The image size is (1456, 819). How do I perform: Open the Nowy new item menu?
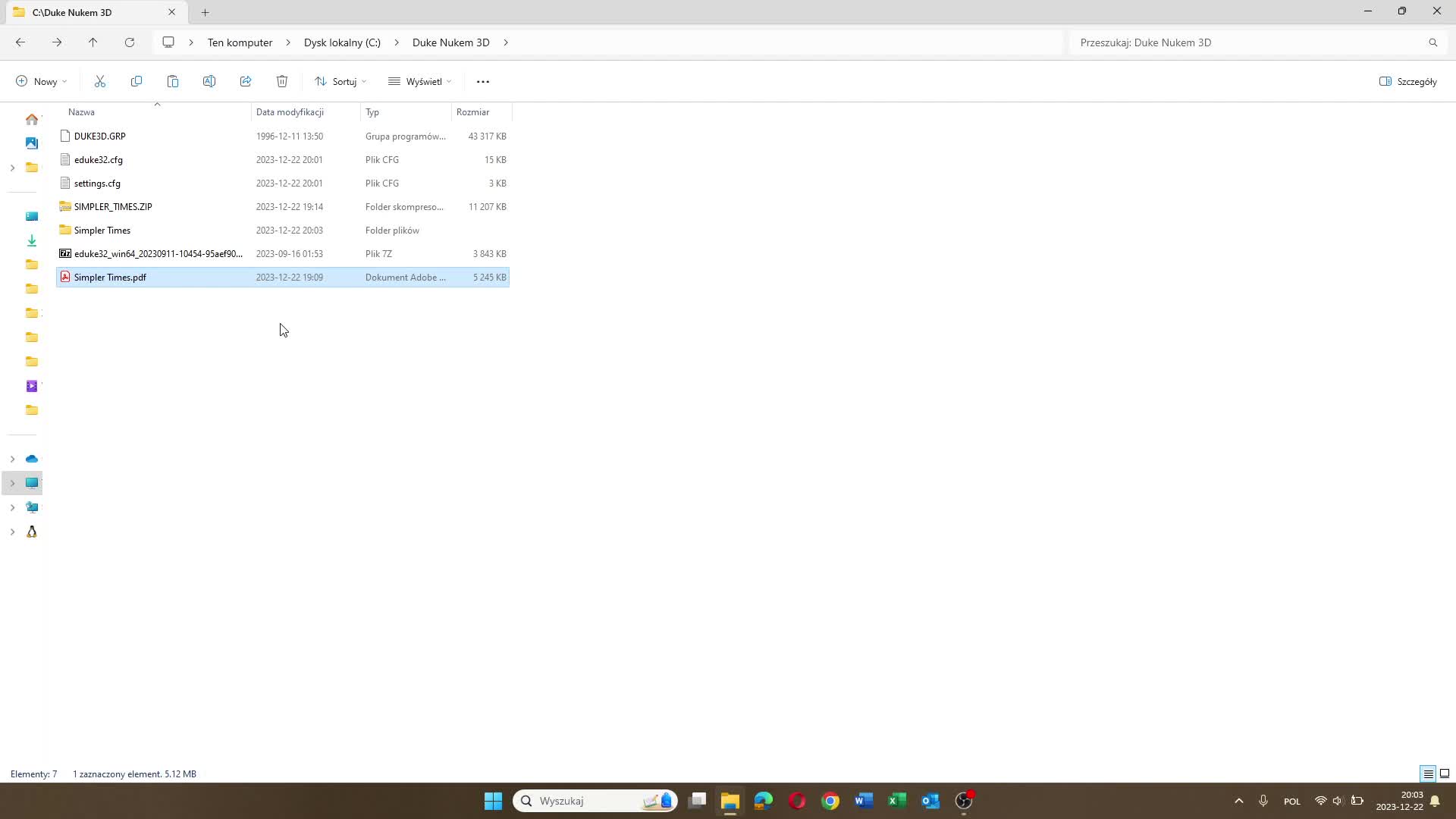[42, 81]
